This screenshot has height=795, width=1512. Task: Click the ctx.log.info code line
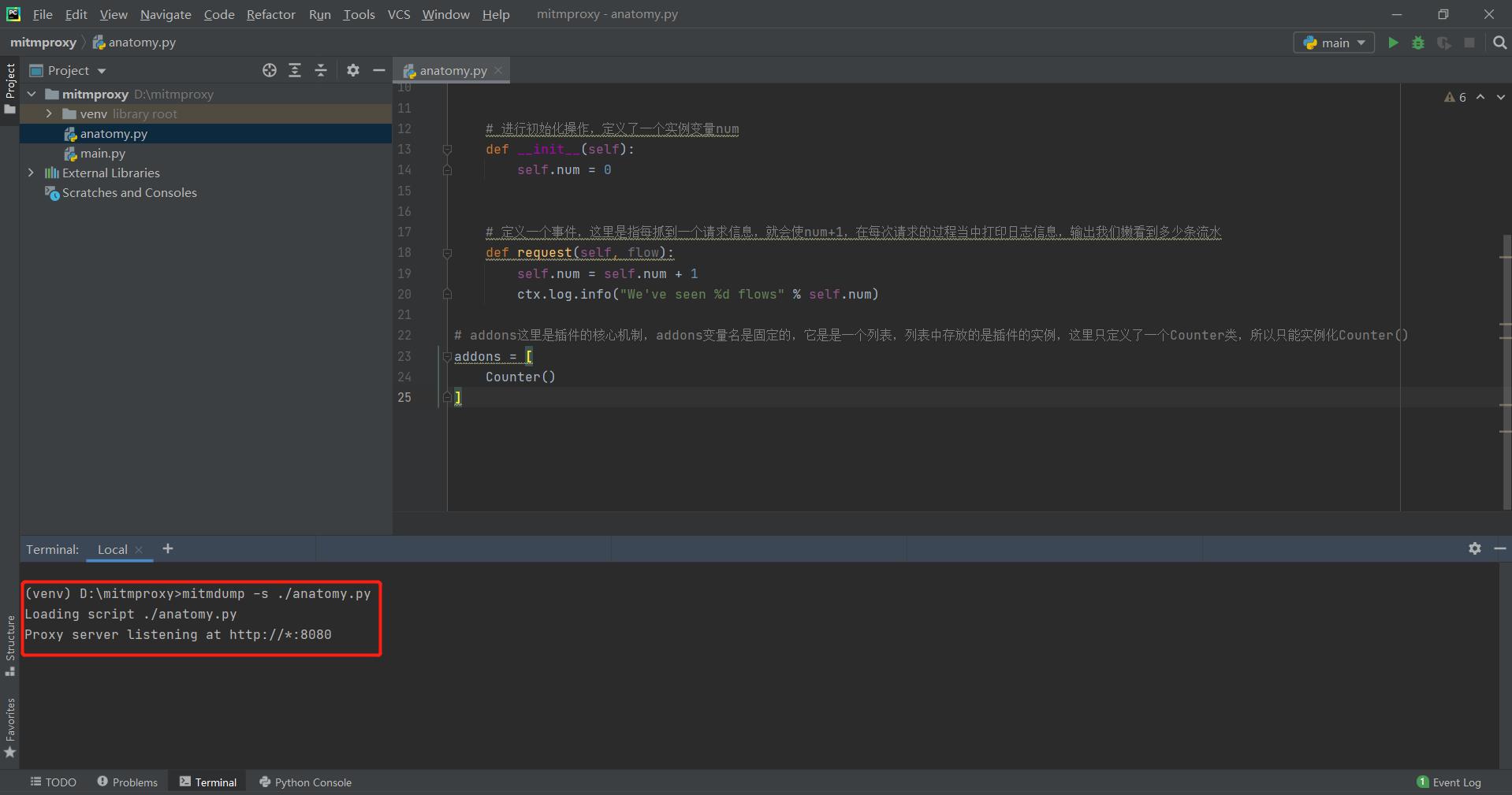click(x=698, y=294)
